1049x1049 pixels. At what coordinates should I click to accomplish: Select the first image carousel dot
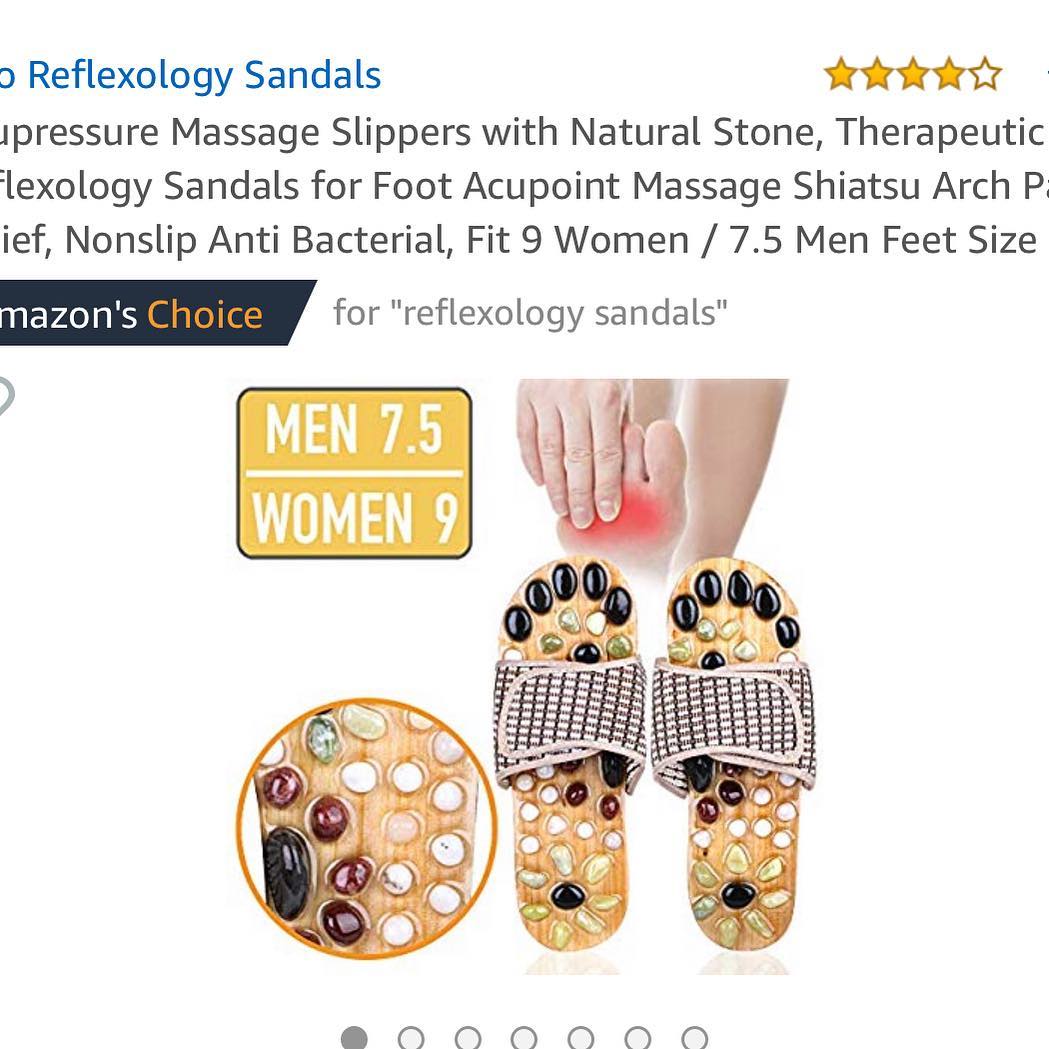[354, 1038]
